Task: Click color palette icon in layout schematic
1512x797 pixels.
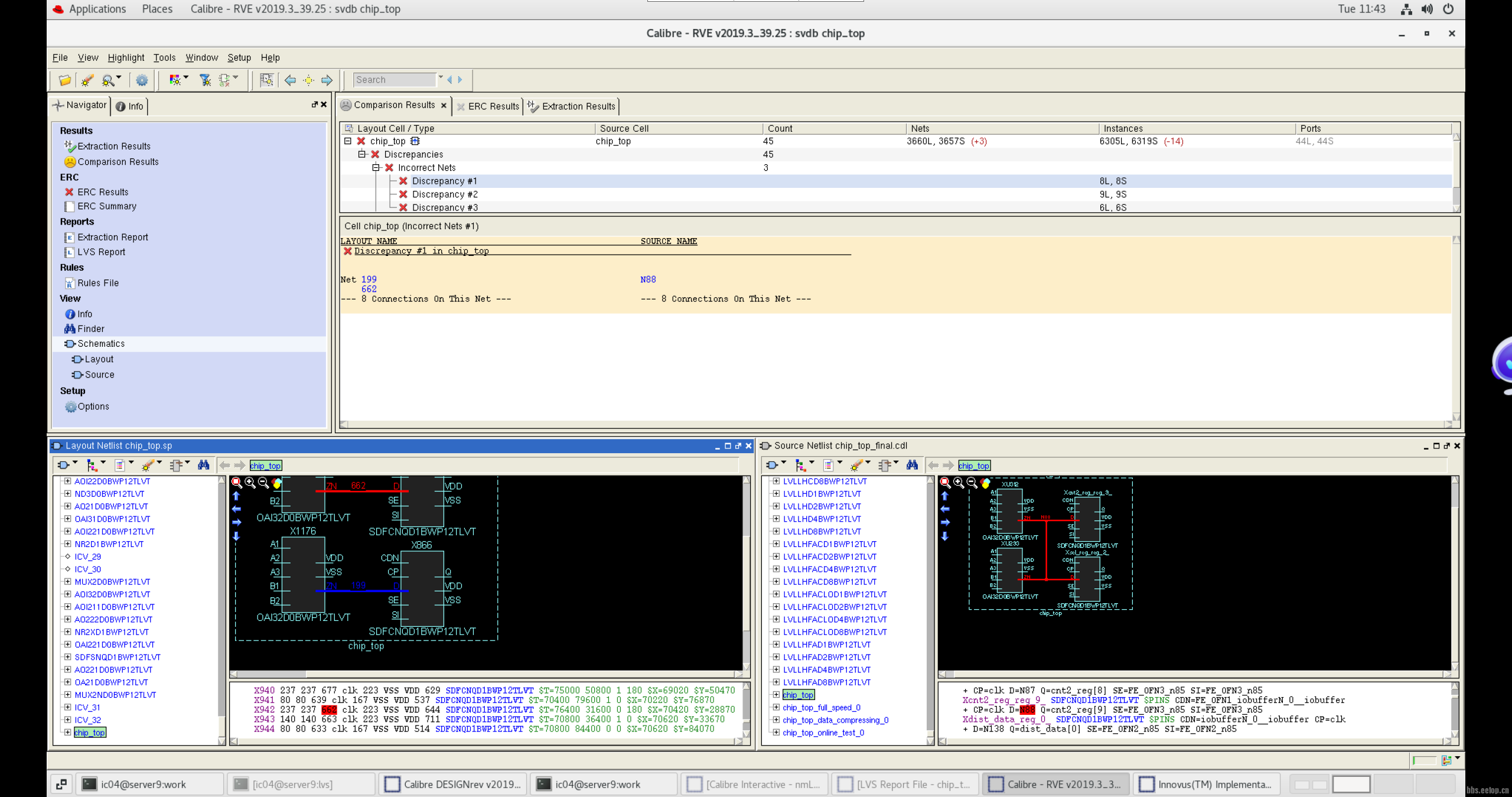Action: 277,483
